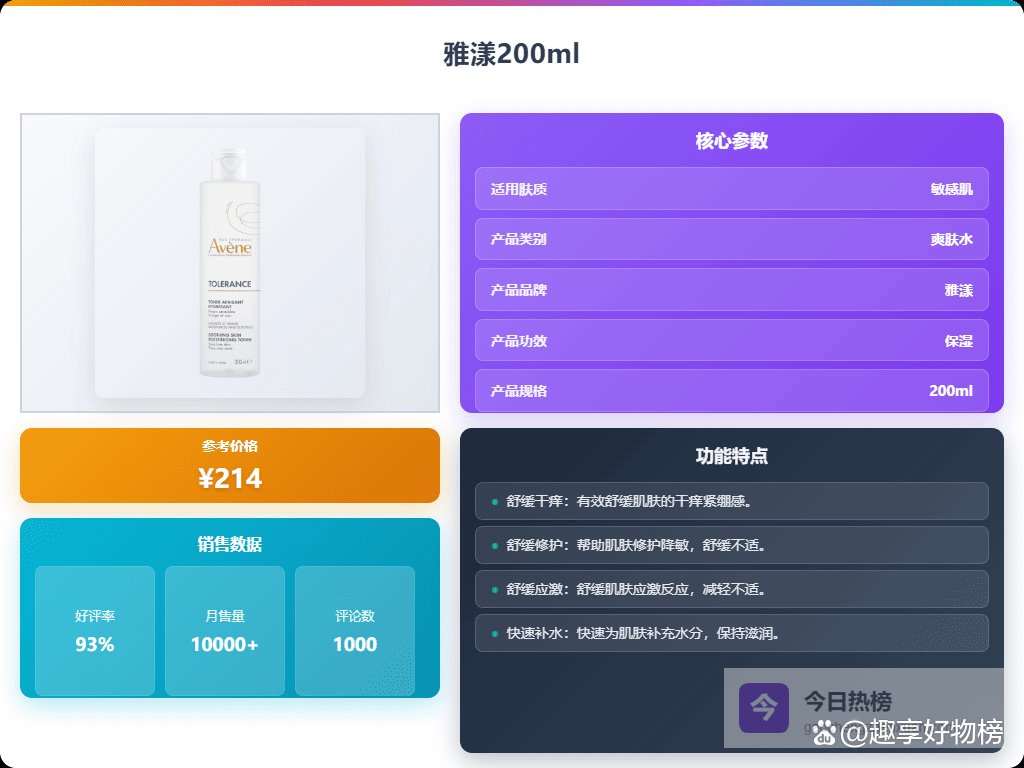Click the teal bullet beside 舒缓干痒

pyautogui.click(x=495, y=501)
